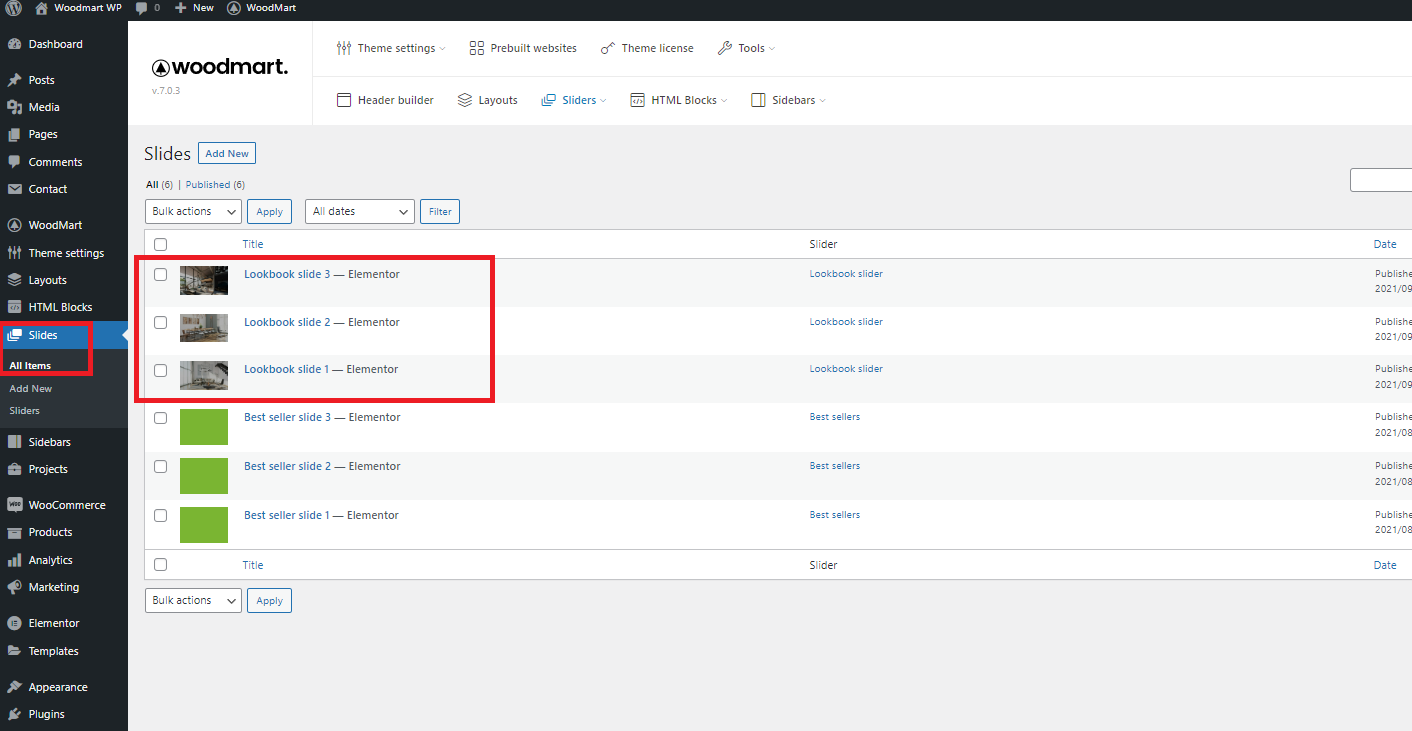Open Theme license in header navigation
The image size is (1412, 731).
coord(647,48)
